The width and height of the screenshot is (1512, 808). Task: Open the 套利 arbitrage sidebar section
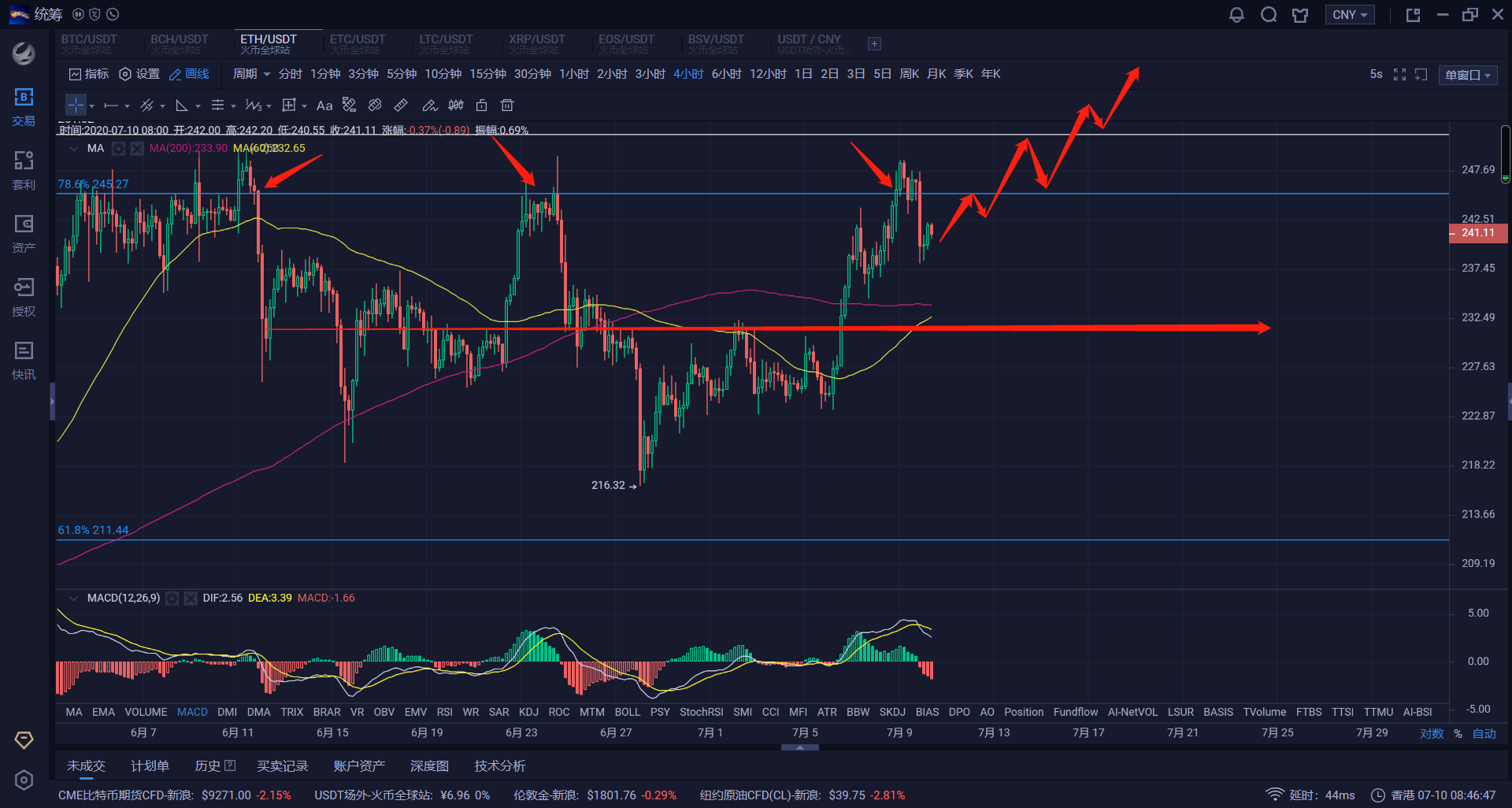24,170
